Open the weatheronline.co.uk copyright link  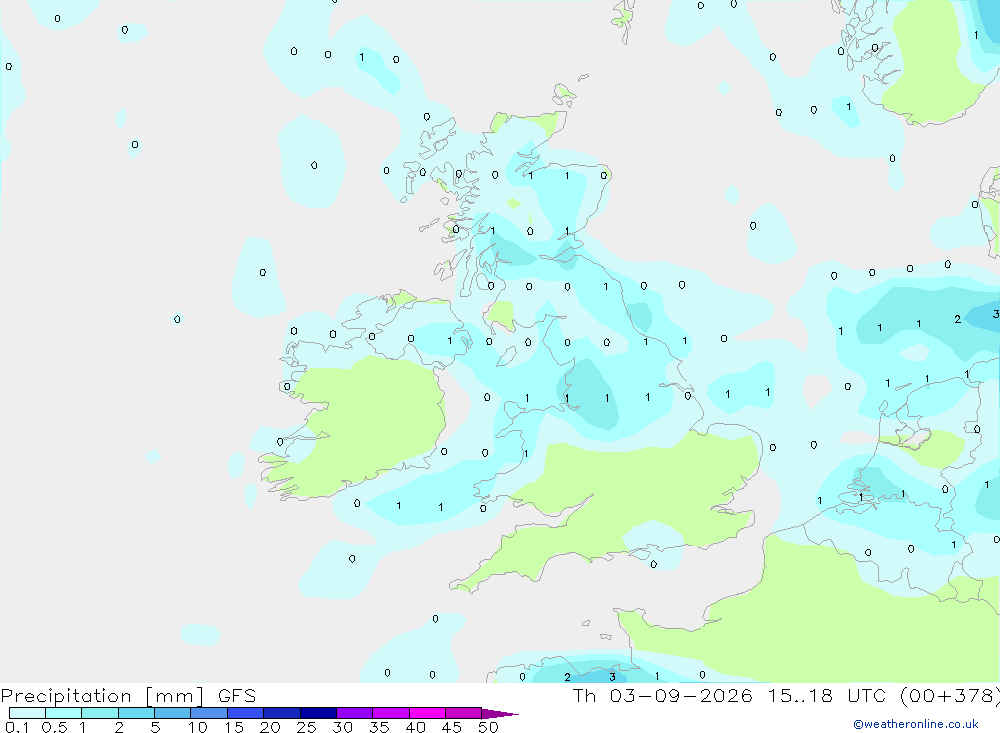[916, 724]
